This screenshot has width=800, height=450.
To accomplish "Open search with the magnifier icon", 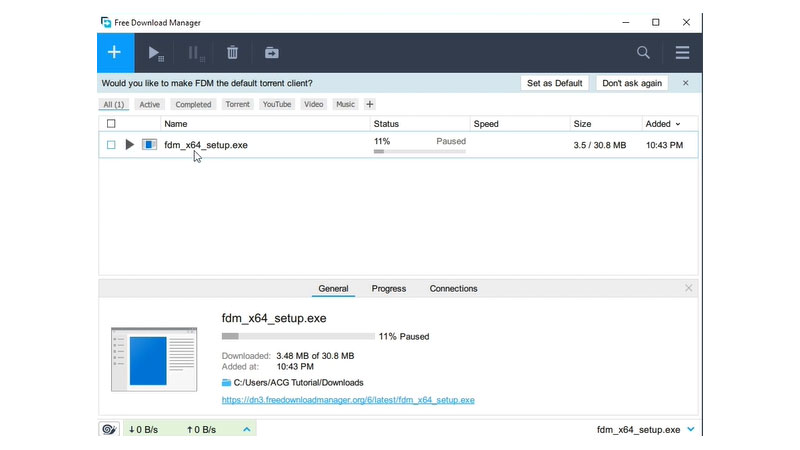I will (643, 53).
